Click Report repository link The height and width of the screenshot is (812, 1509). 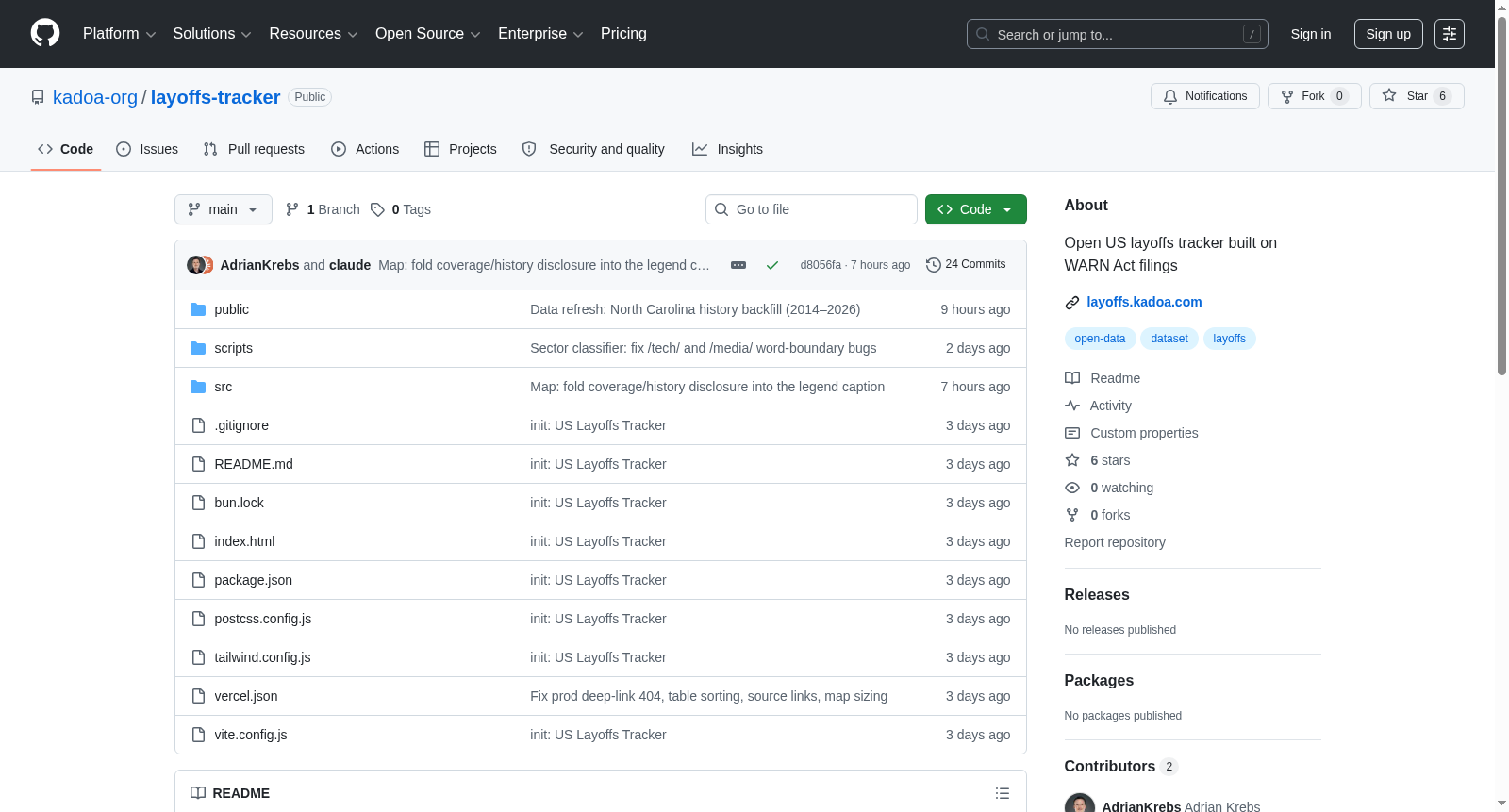click(1115, 542)
